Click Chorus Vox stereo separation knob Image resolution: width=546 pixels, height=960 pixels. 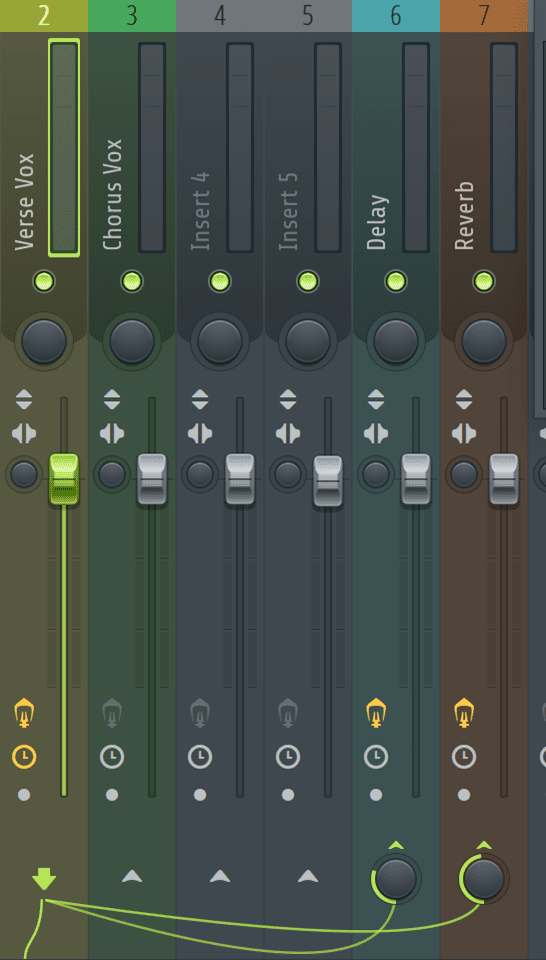pyautogui.click(x=112, y=474)
